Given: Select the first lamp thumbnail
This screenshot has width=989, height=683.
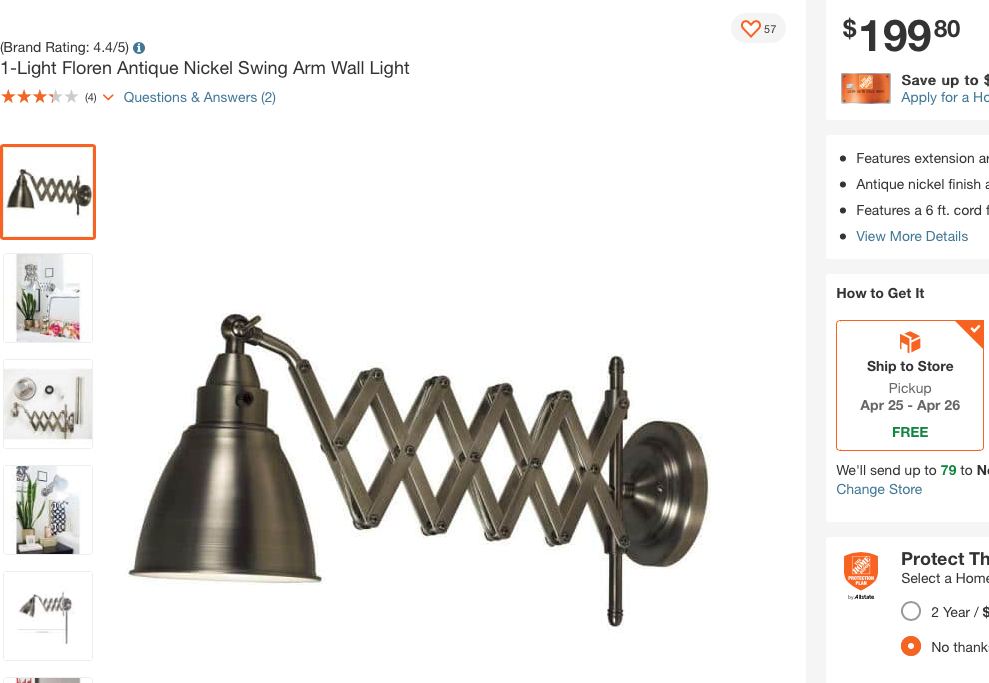Looking at the screenshot, I should coord(49,192).
